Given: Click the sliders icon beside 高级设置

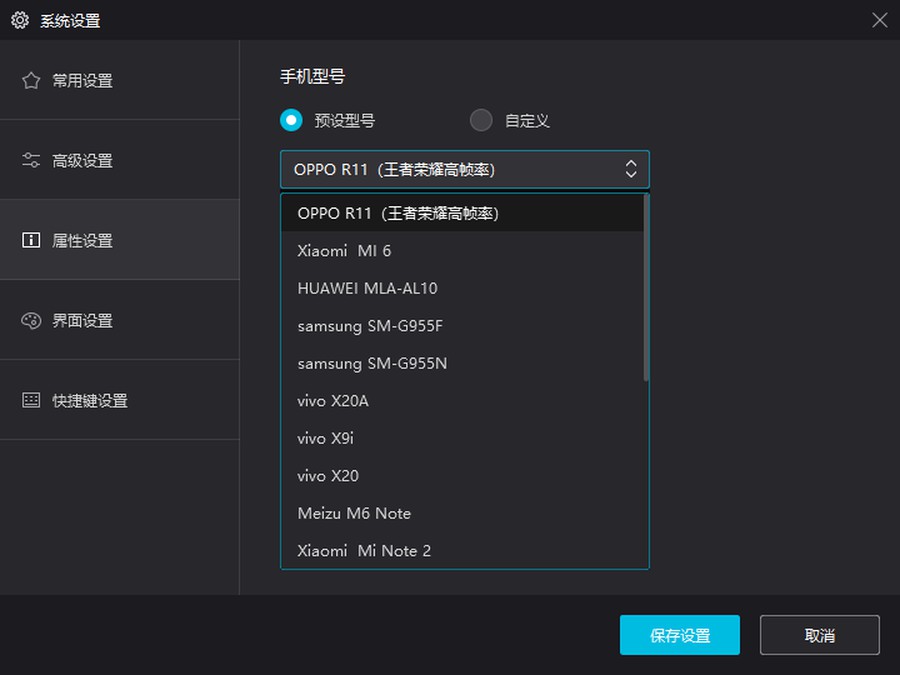Looking at the screenshot, I should click(31, 160).
